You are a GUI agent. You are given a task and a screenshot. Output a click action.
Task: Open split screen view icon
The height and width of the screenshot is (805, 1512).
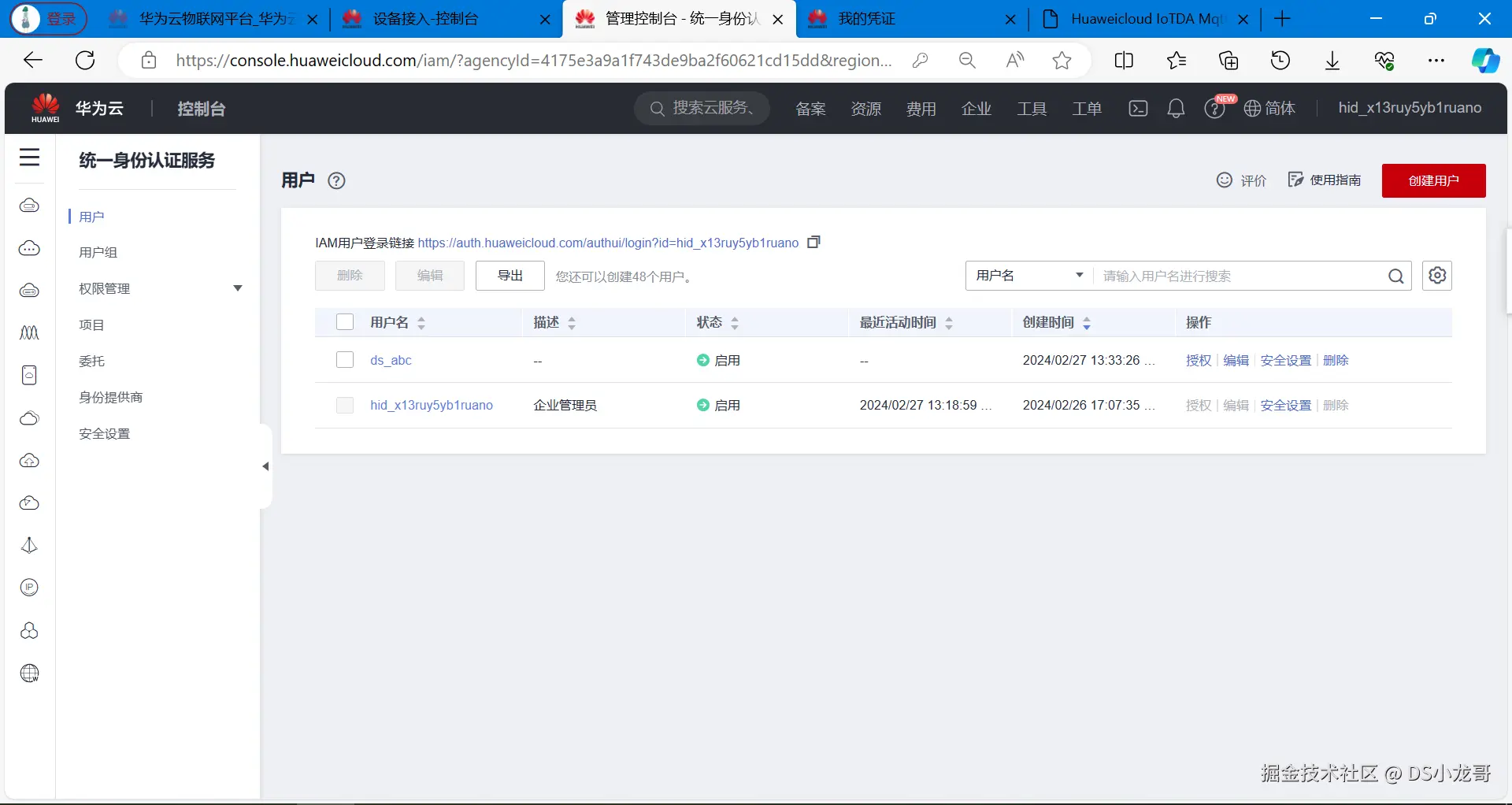pos(1124,61)
